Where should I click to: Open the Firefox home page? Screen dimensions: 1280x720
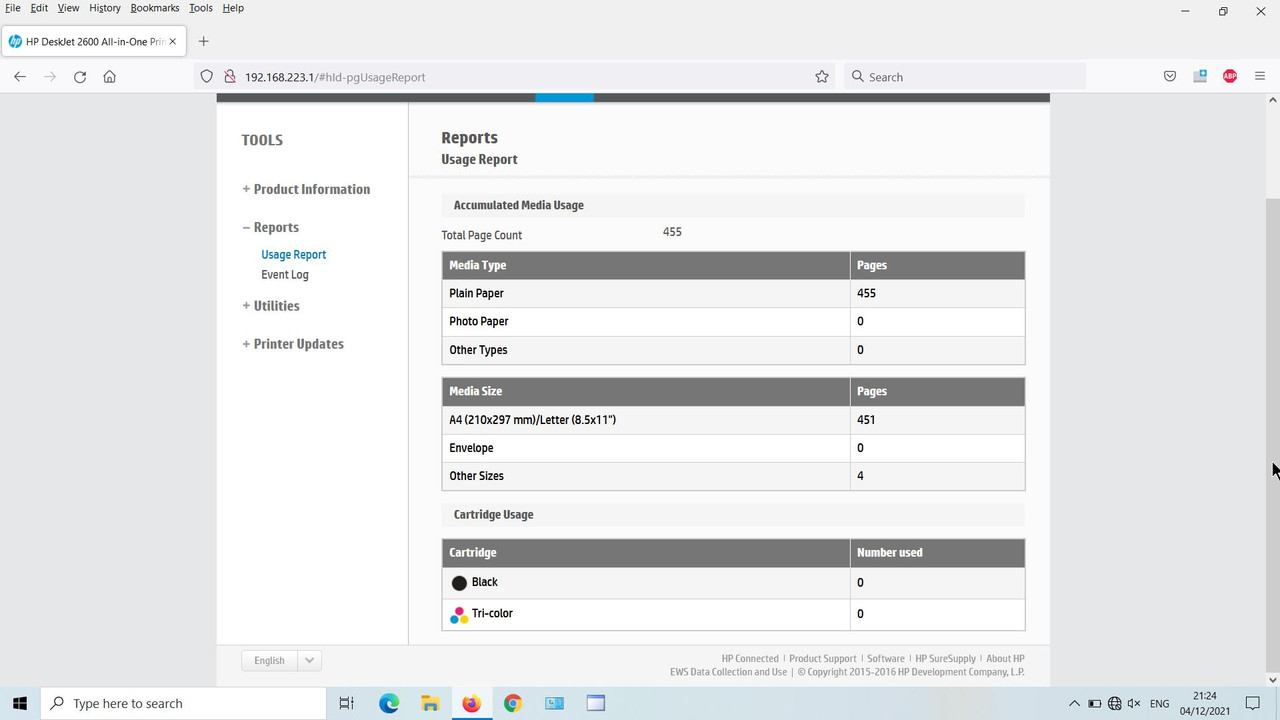tap(110, 77)
